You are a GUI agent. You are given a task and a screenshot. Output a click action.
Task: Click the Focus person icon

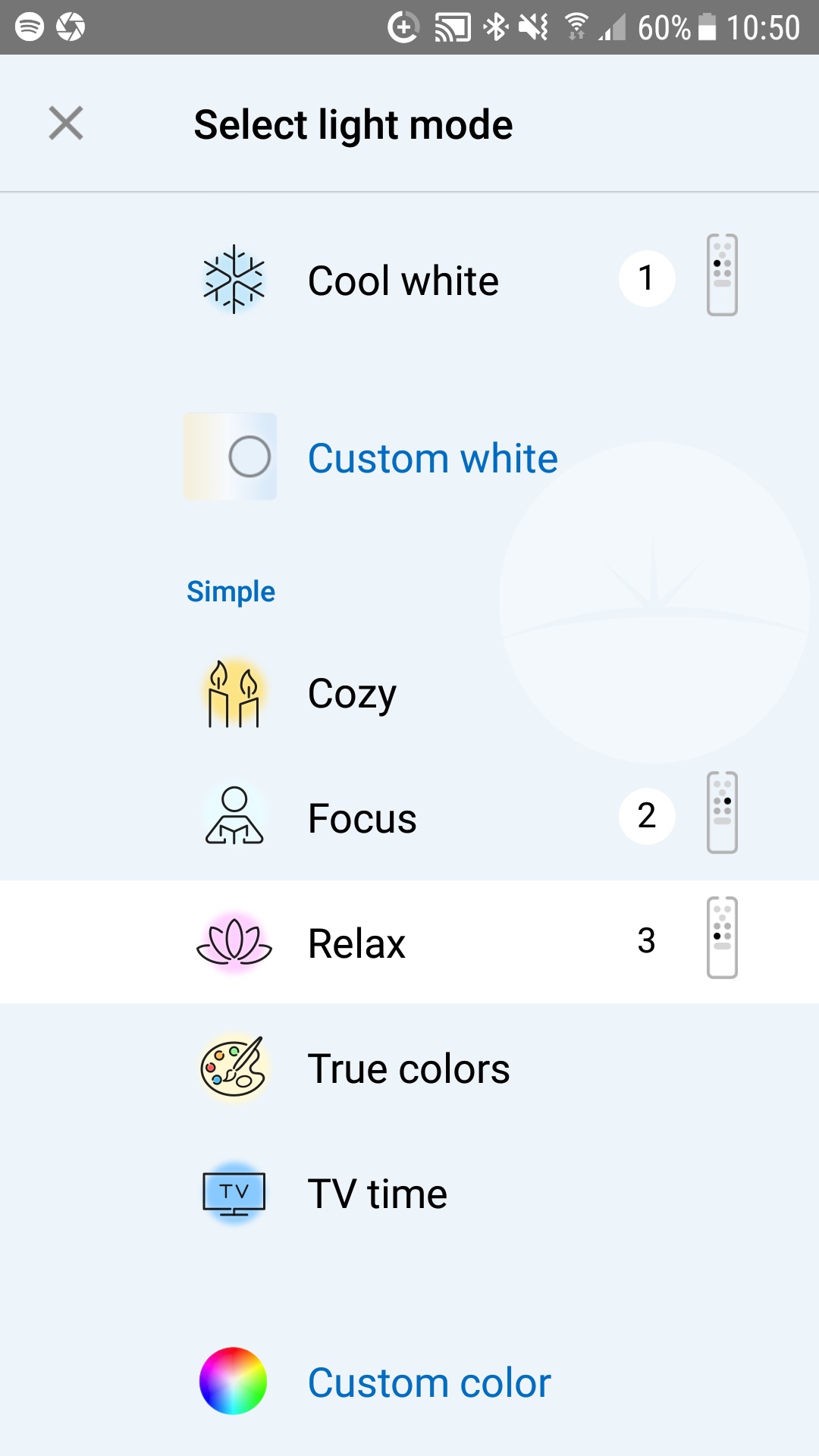coord(234,816)
